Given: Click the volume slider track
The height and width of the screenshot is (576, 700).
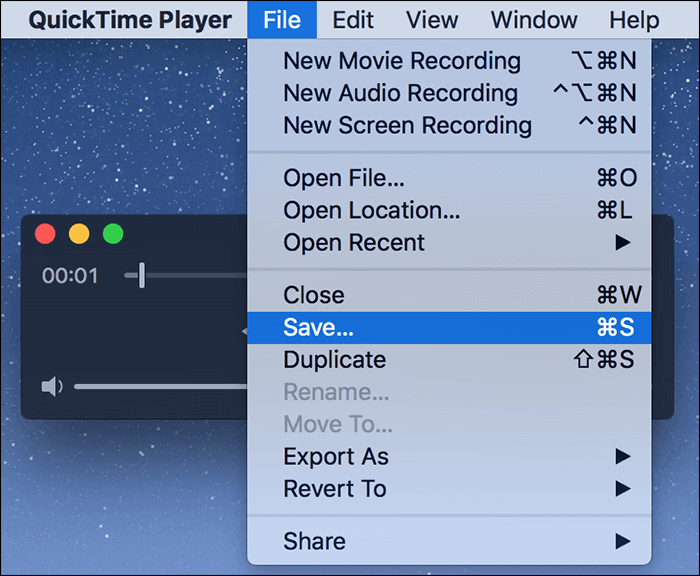Looking at the screenshot, I should tap(161, 386).
